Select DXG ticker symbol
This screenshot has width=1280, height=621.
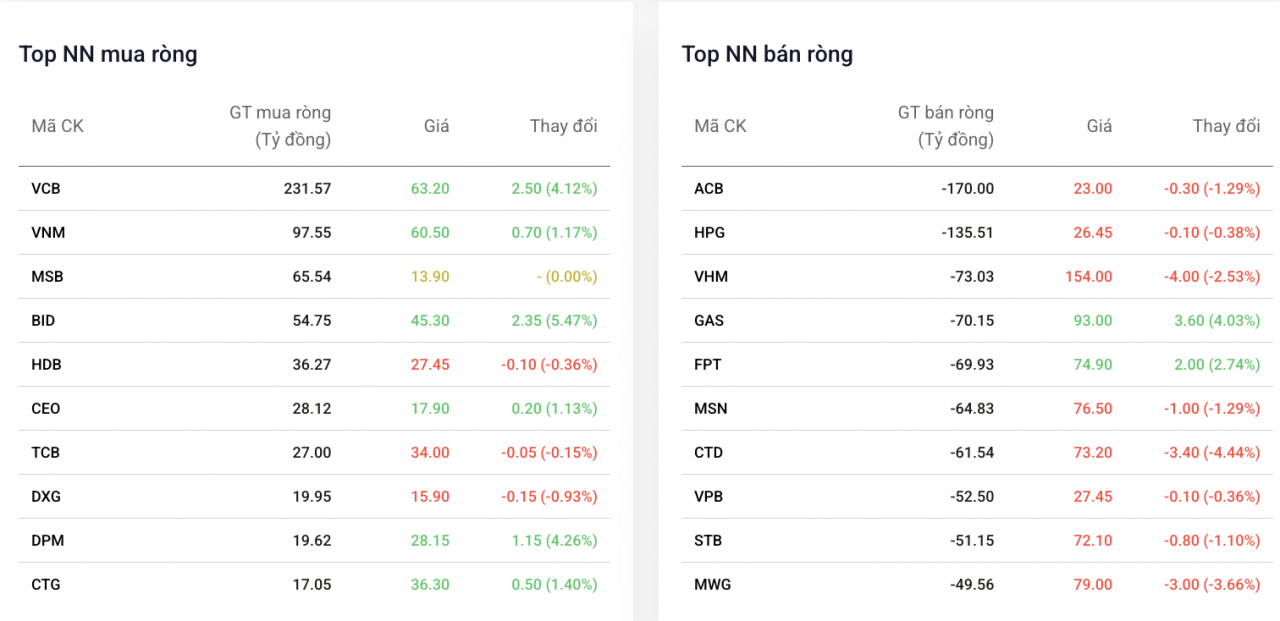pos(46,496)
